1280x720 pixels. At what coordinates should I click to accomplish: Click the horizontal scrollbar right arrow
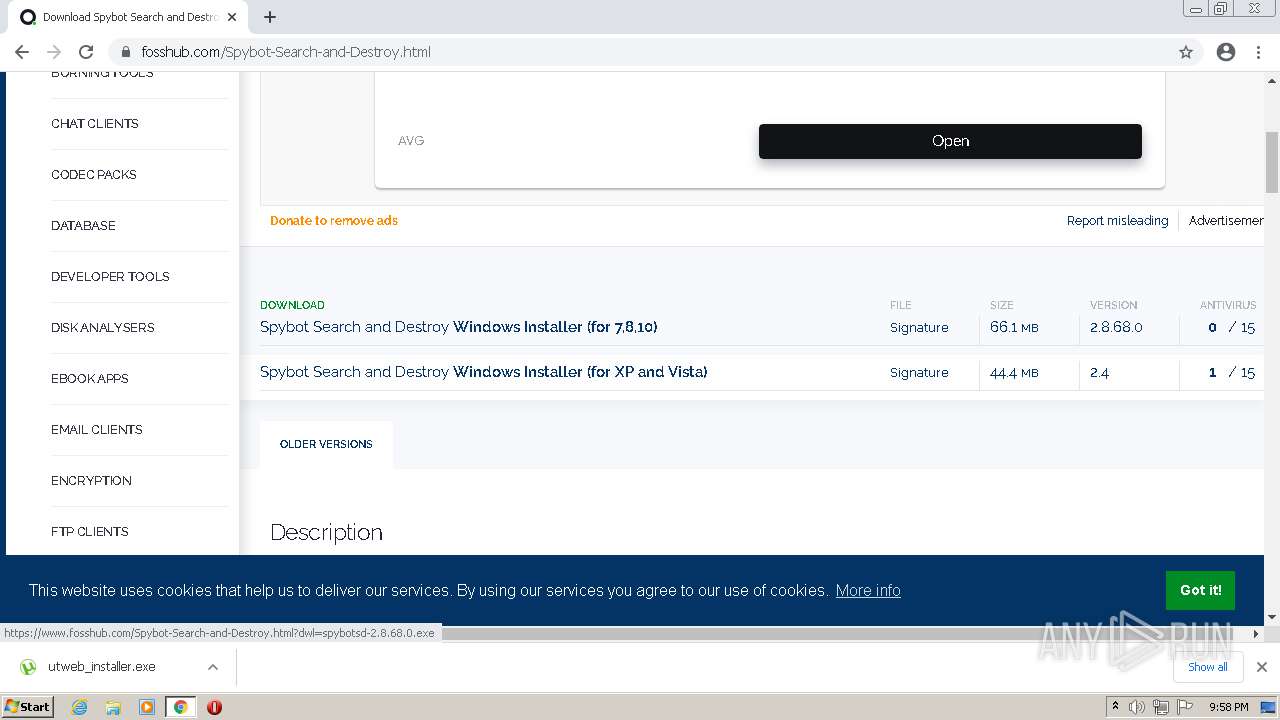[1256, 633]
